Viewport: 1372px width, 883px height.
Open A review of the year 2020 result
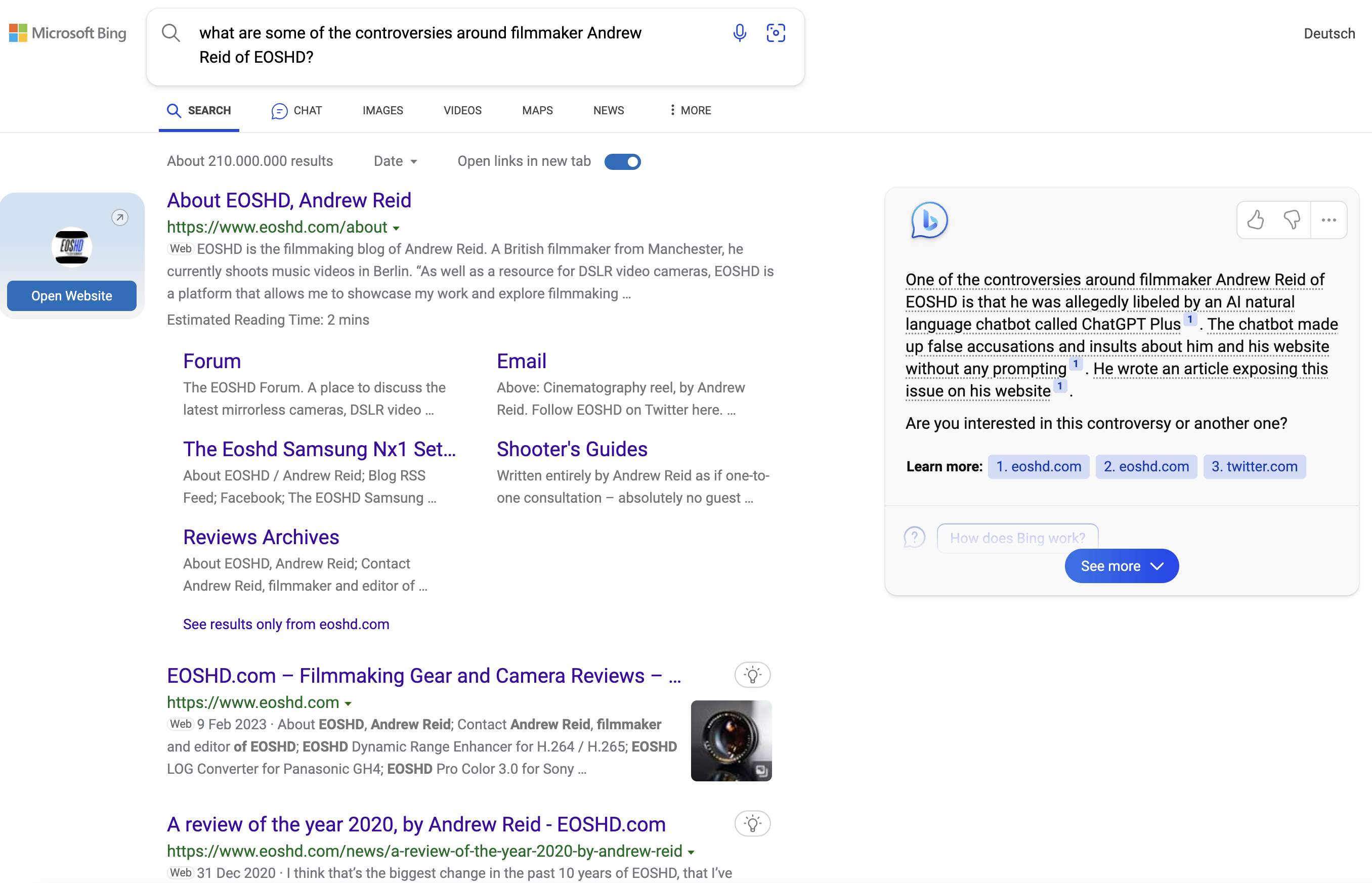point(416,824)
